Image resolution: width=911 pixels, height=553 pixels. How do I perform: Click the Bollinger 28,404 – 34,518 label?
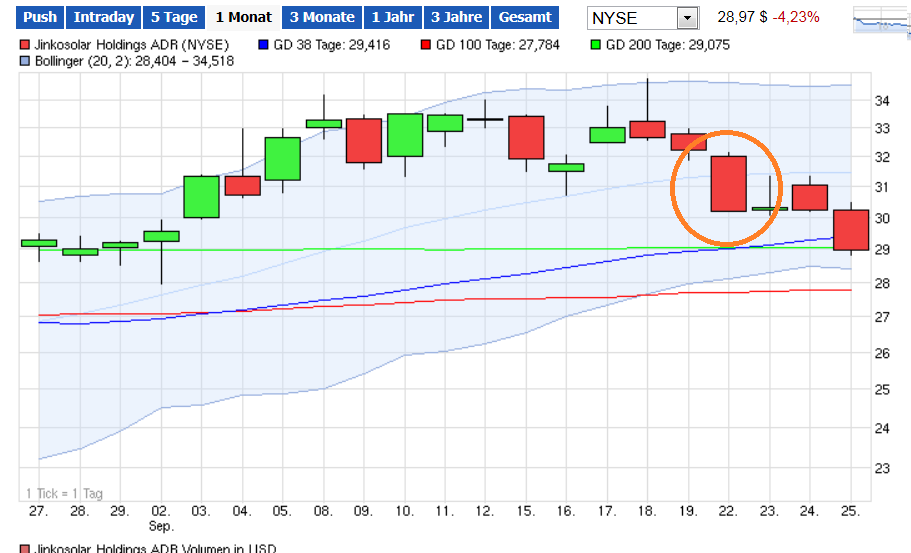(x=134, y=61)
